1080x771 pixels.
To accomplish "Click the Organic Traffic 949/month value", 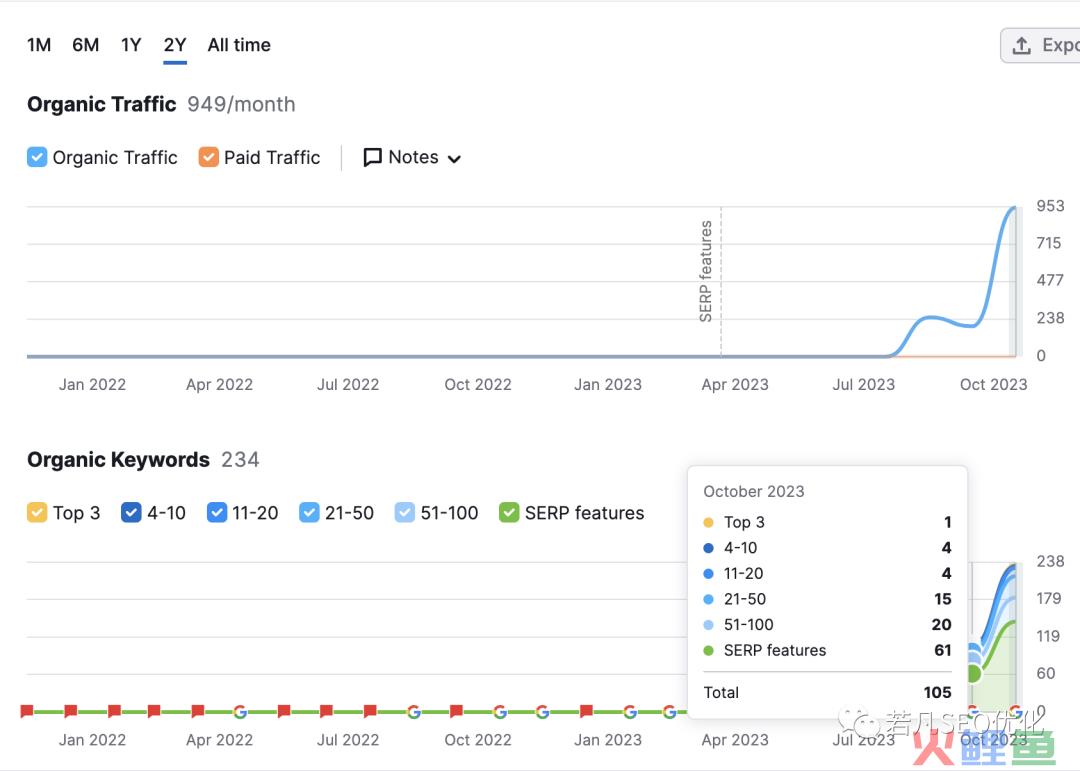I will tap(241, 104).
